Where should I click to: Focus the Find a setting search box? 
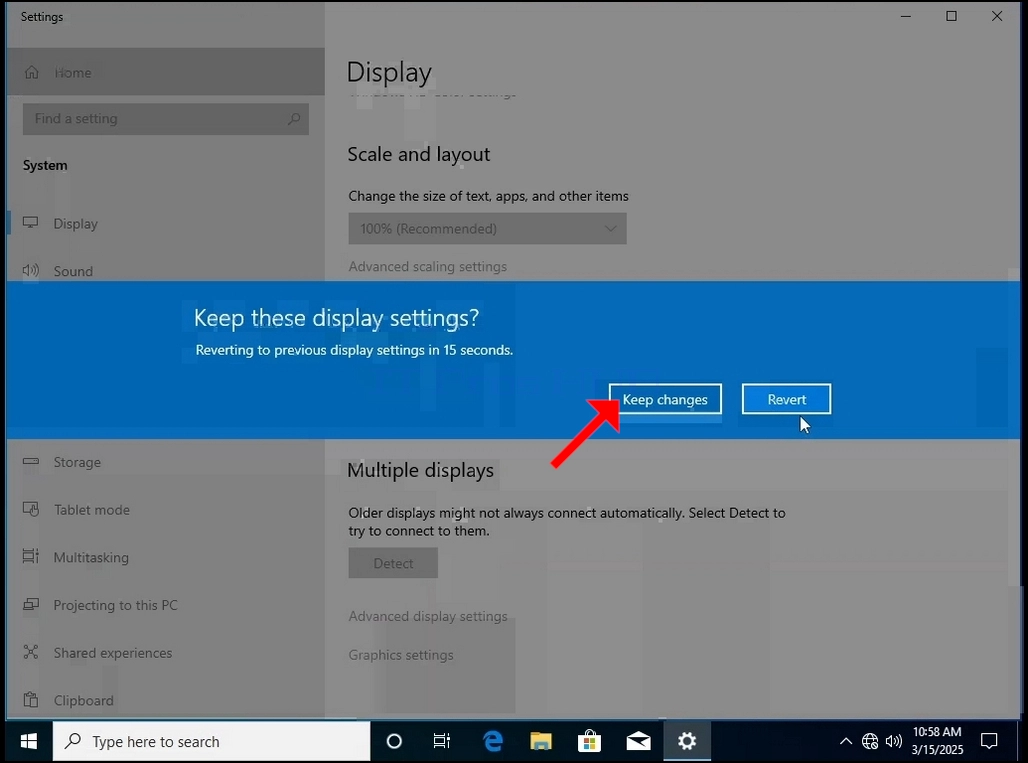coord(165,119)
